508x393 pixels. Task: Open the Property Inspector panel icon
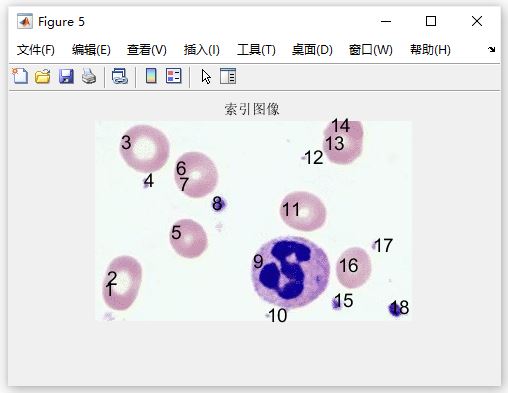[x=228, y=76]
